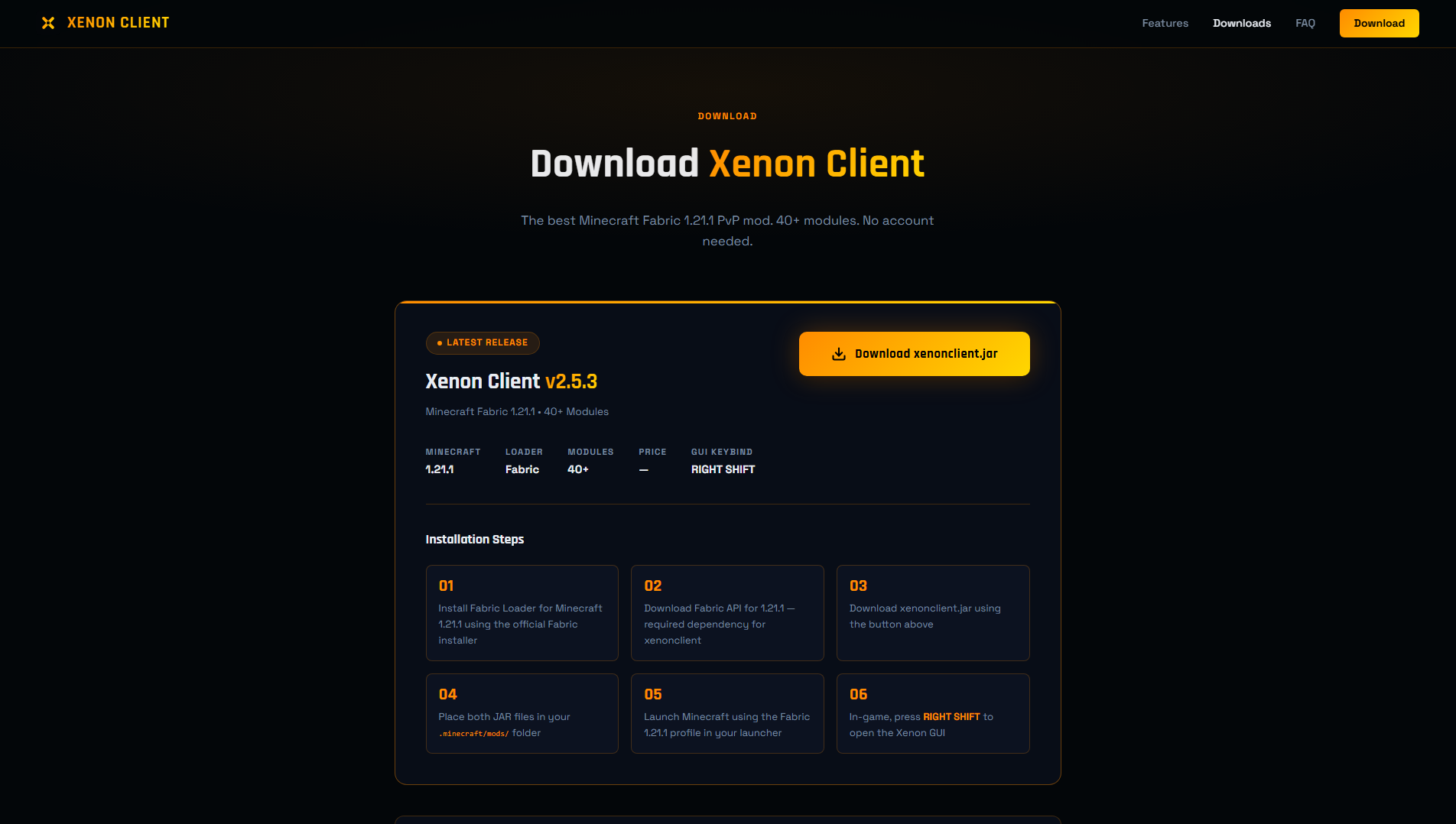Image resolution: width=1456 pixels, height=824 pixels.
Task: Click the Xenon Client X logo icon
Action: point(48,23)
